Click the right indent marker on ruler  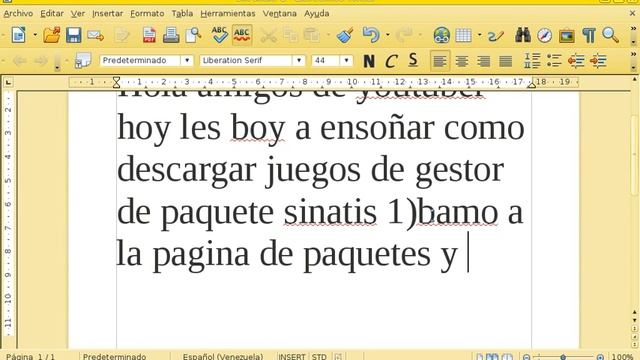531,84
